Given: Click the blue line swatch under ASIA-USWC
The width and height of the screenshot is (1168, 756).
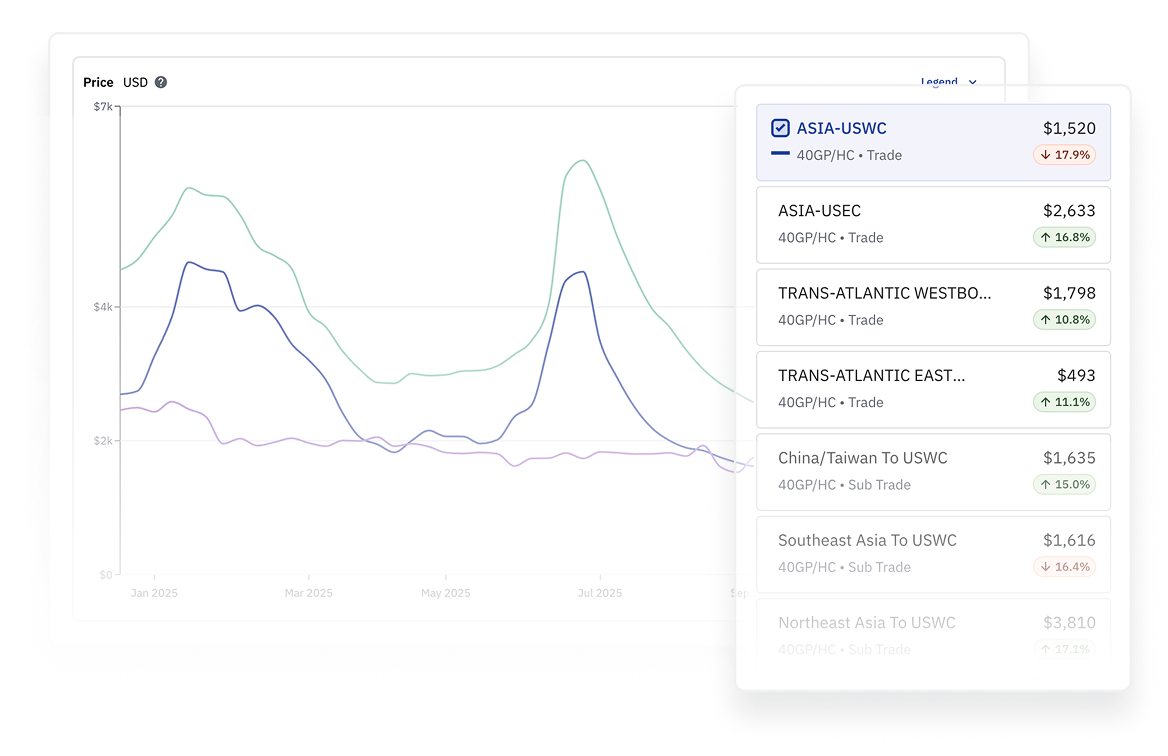Looking at the screenshot, I should (781, 154).
